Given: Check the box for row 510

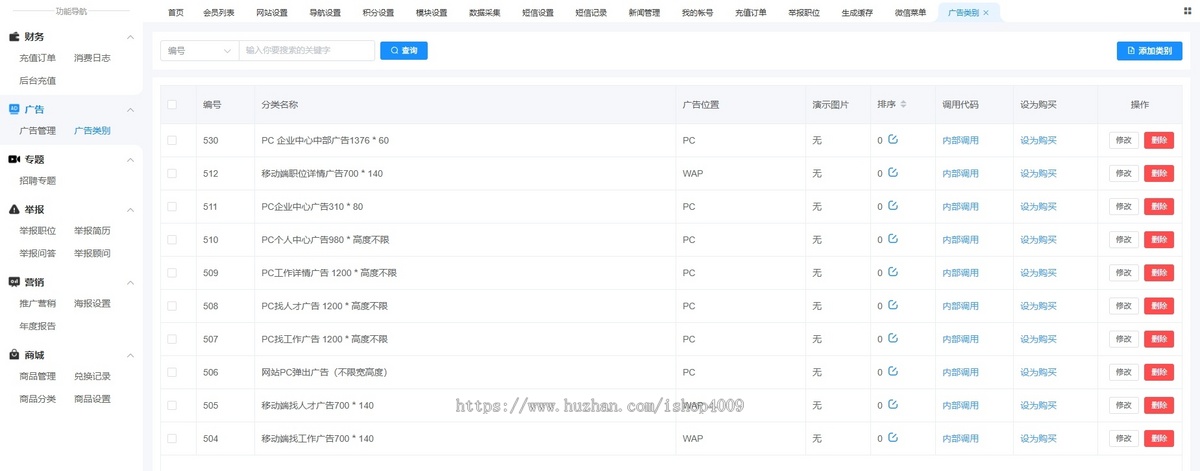Looking at the screenshot, I should coord(172,239).
